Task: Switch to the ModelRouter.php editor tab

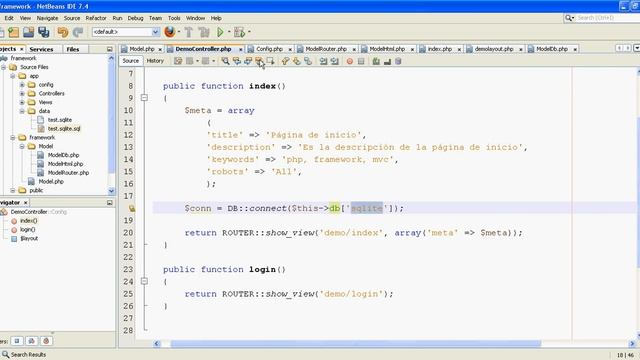Action: coord(326,49)
